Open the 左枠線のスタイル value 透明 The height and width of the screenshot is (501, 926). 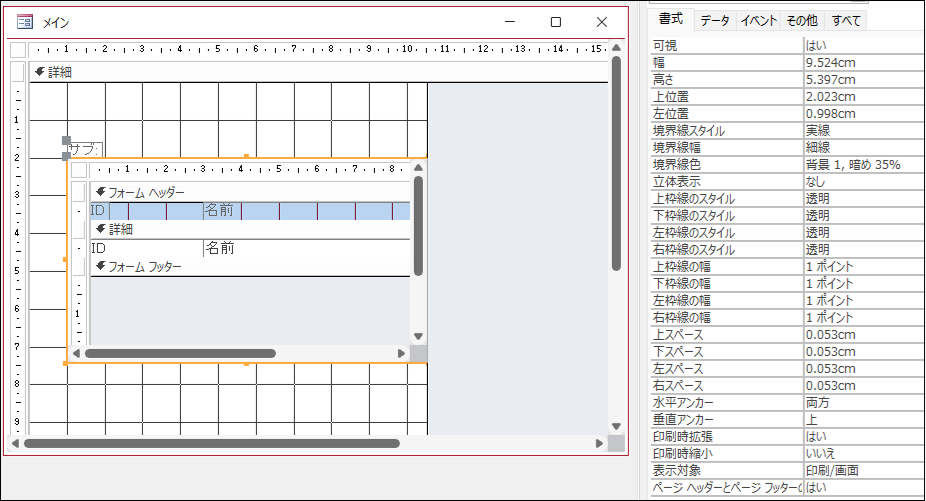[864, 233]
